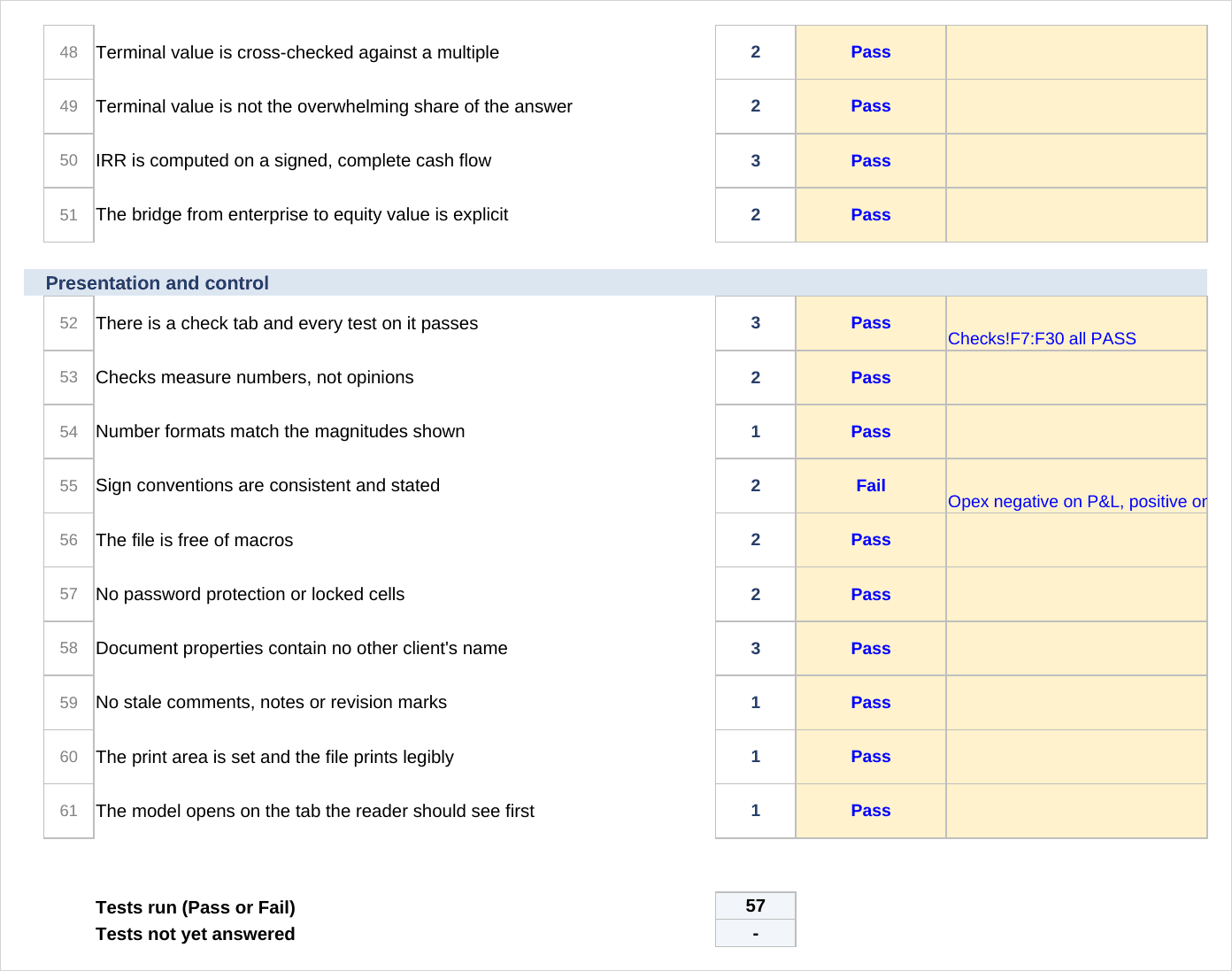The height and width of the screenshot is (971, 1232).
Task: Click the empty comment cell for test 56
Action: click(1077, 540)
